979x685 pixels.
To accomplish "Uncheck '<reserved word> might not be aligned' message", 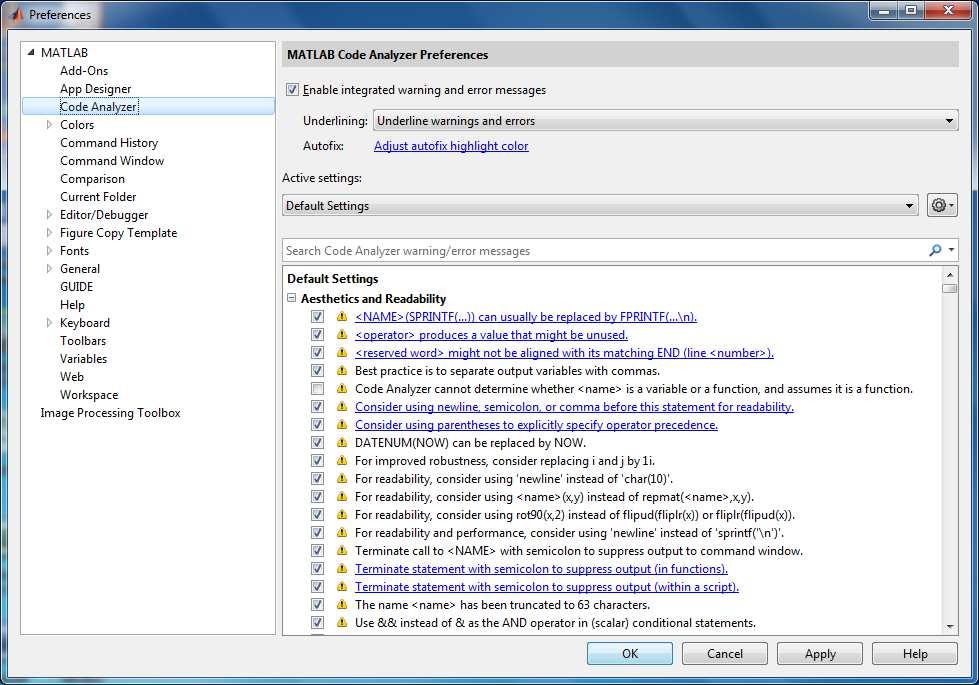I will coord(318,353).
